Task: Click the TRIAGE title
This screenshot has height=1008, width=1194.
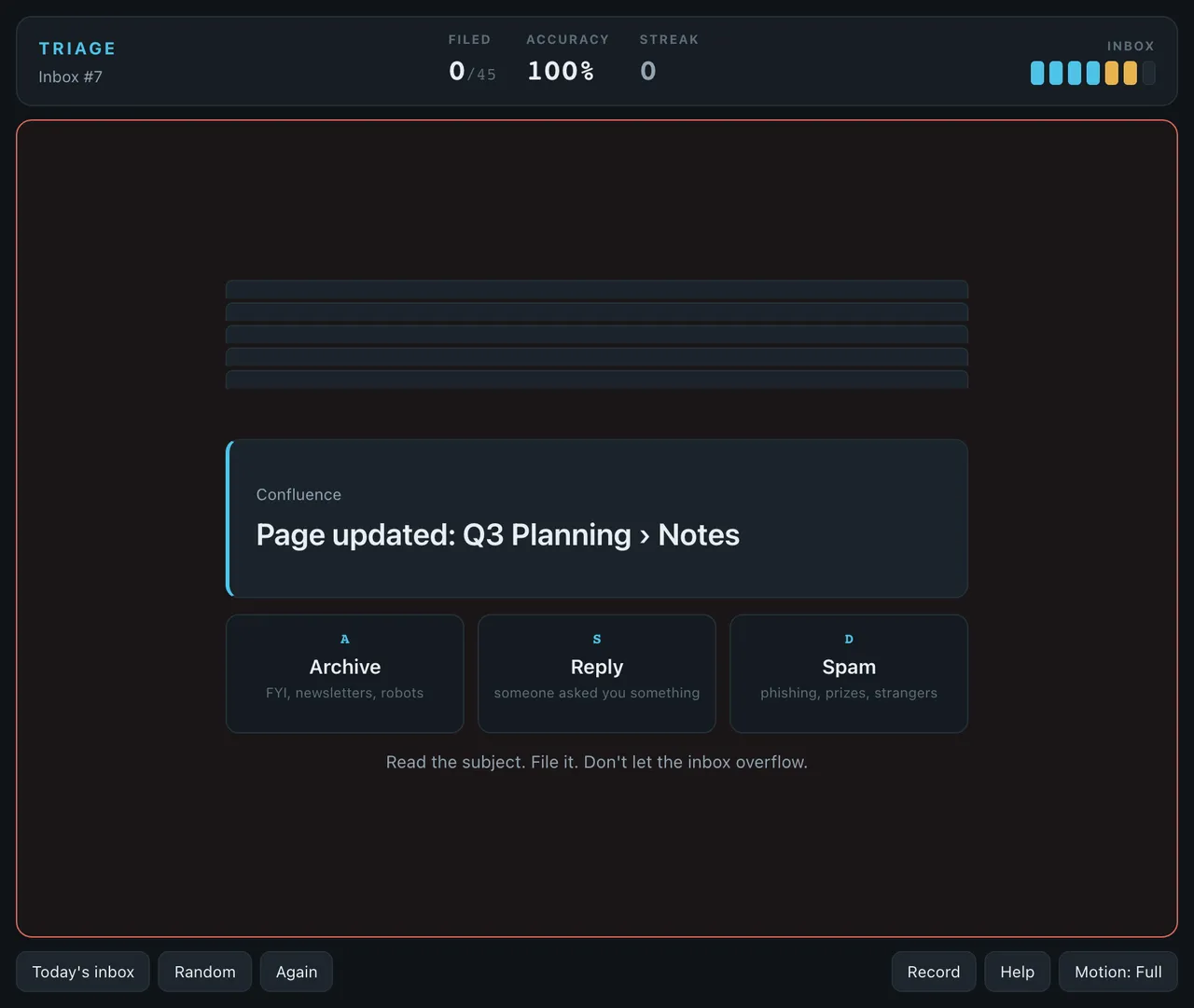Action: point(77,48)
